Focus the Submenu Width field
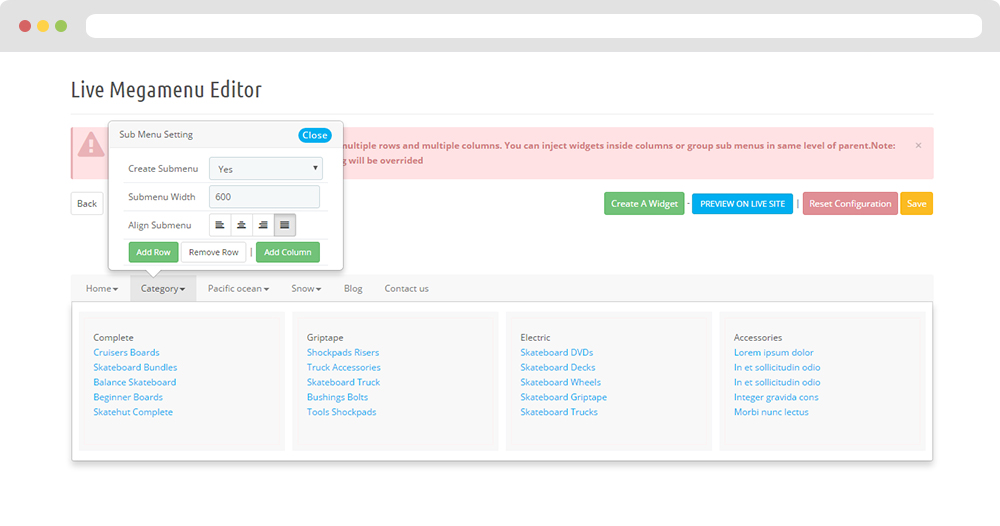Image resolution: width=1000 pixels, height=526 pixels. [264, 197]
